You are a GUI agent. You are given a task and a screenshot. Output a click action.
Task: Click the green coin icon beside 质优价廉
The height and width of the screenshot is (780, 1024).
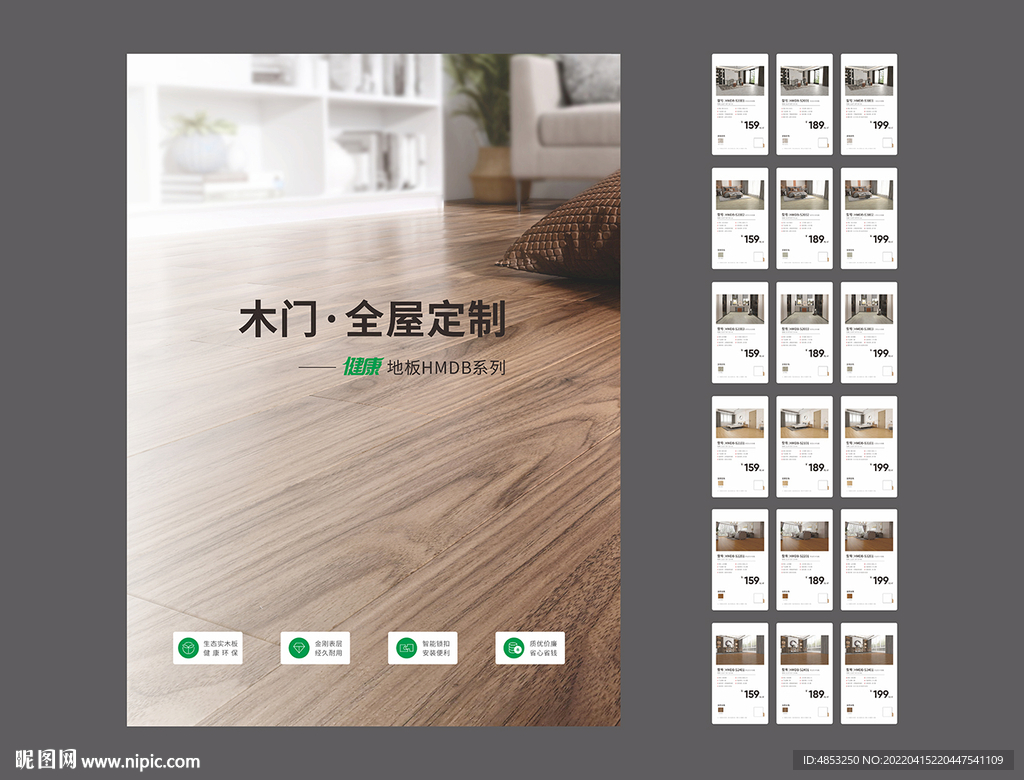pyautogui.click(x=514, y=648)
